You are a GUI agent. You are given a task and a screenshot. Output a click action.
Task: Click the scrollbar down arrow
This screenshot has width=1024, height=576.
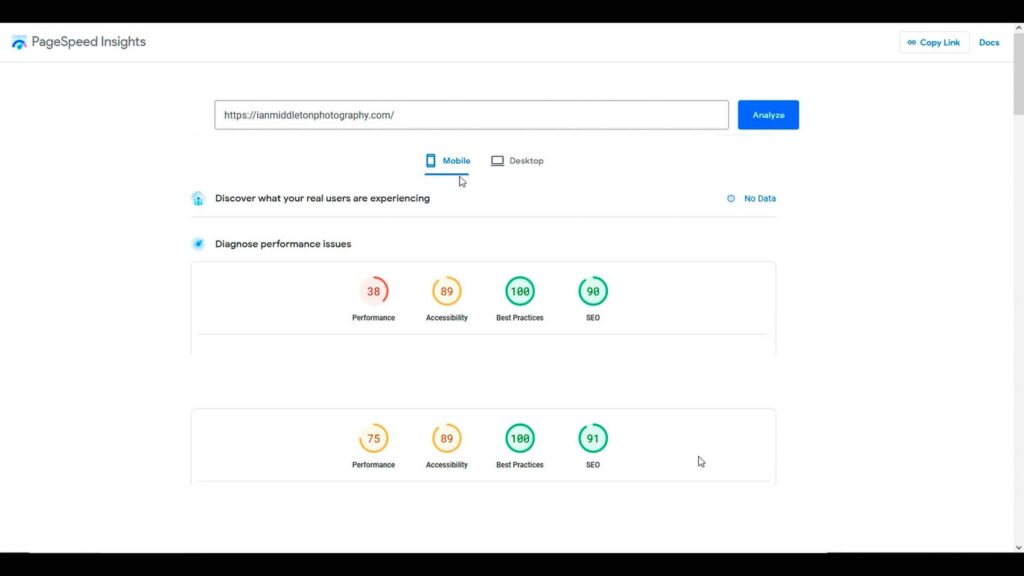(1019, 548)
